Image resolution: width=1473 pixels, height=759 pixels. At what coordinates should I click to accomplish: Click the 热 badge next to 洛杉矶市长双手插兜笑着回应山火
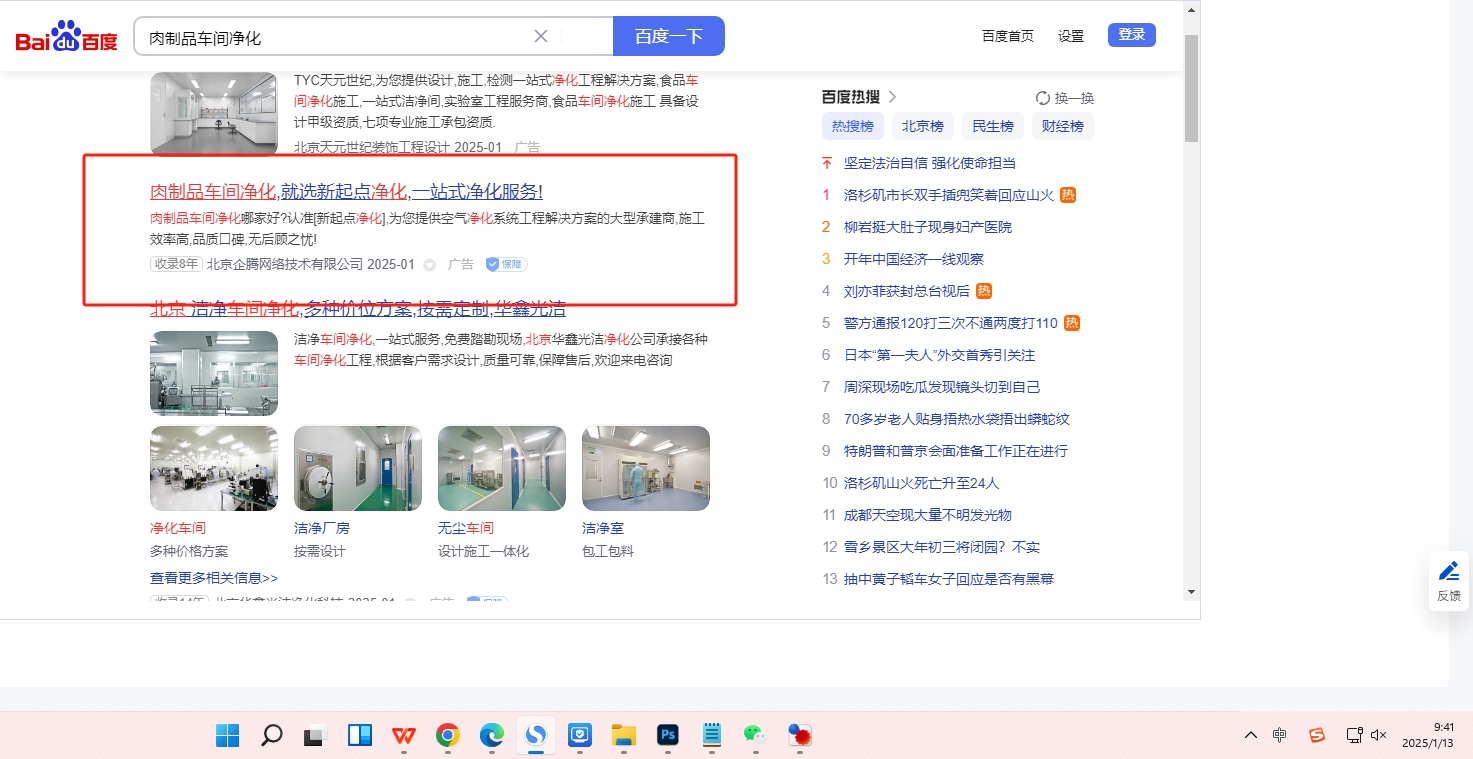tap(1068, 195)
